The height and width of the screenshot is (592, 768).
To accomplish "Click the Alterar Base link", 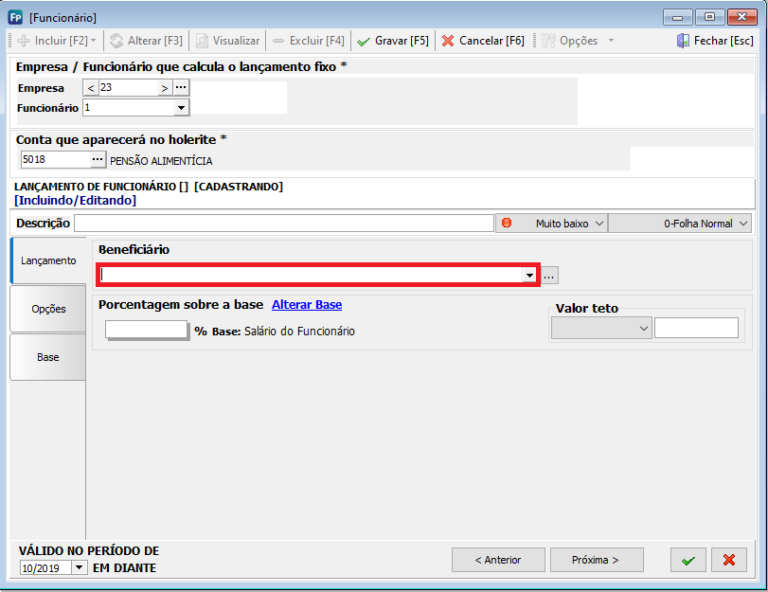I will click(307, 305).
